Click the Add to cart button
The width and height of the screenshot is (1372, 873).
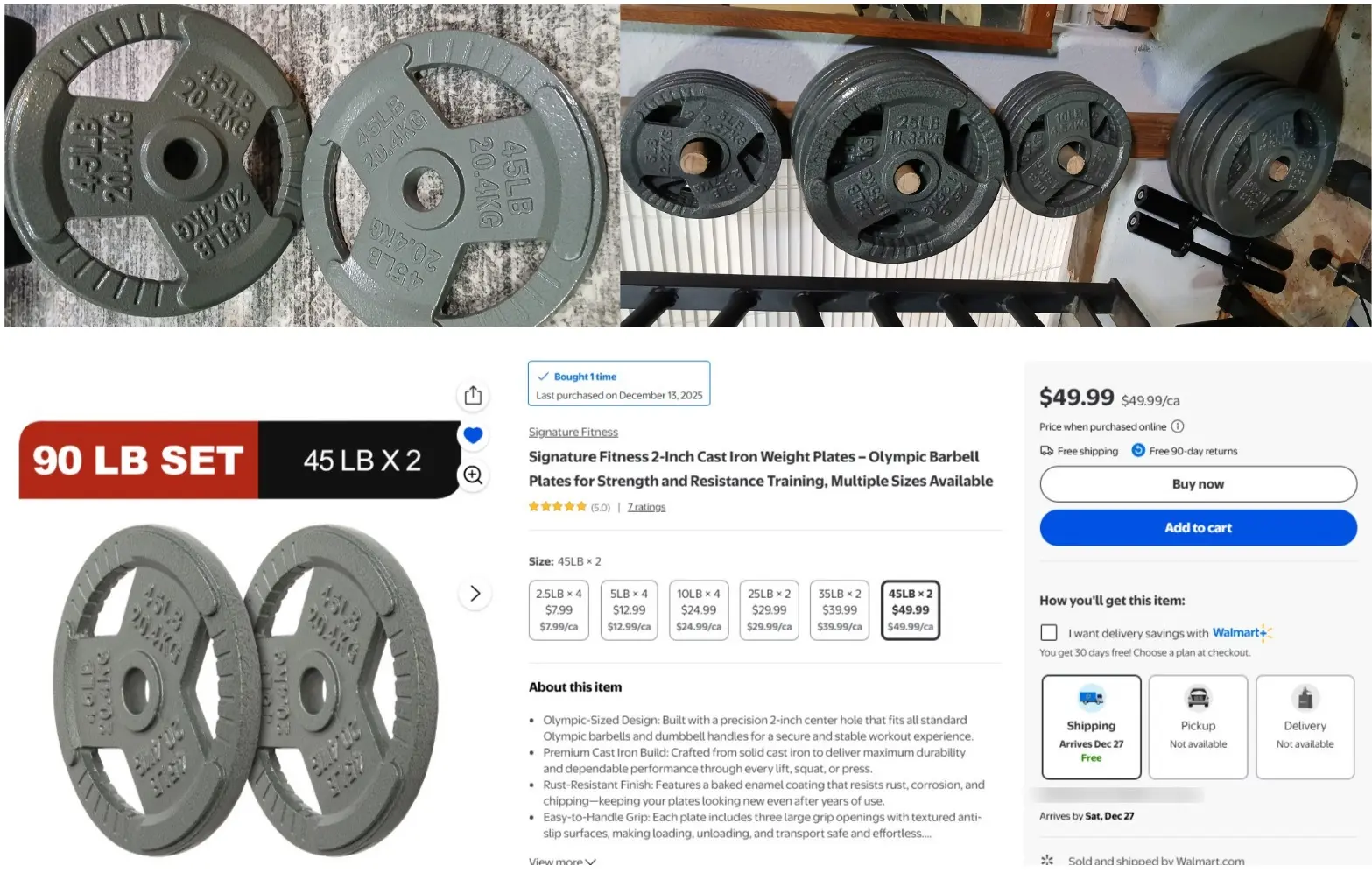tap(1198, 528)
